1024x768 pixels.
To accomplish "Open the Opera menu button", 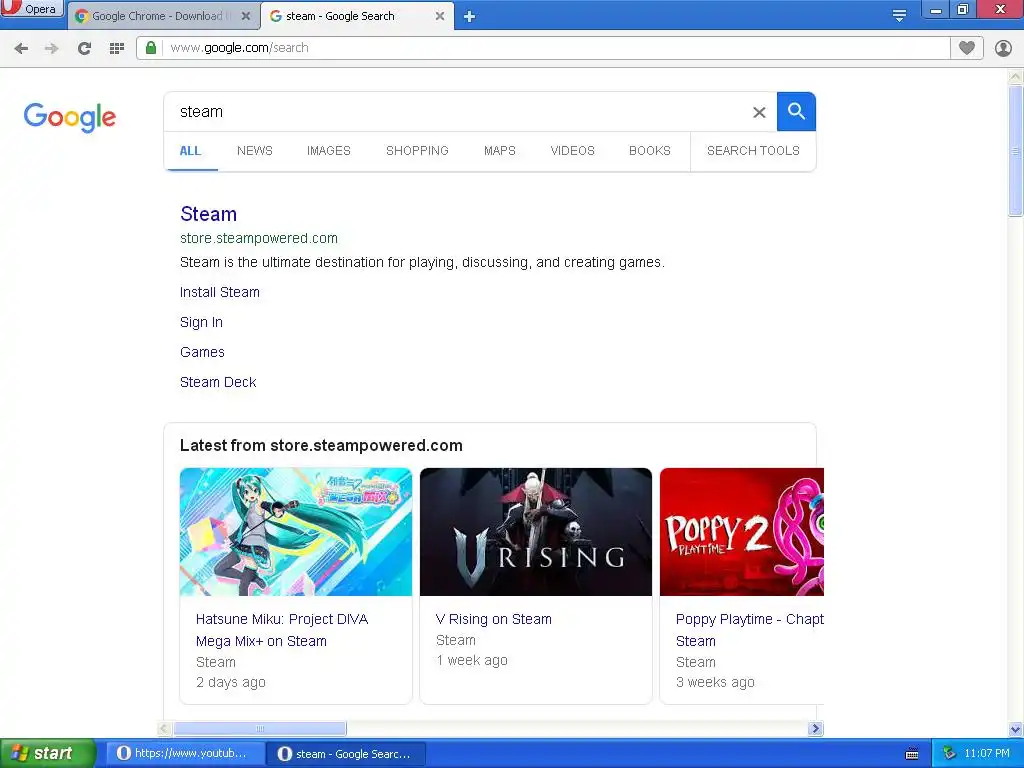I will [31, 8].
